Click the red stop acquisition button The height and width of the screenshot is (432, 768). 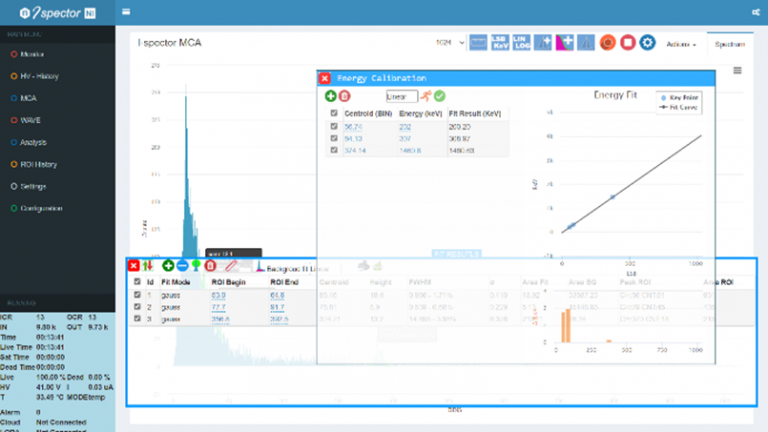627,43
